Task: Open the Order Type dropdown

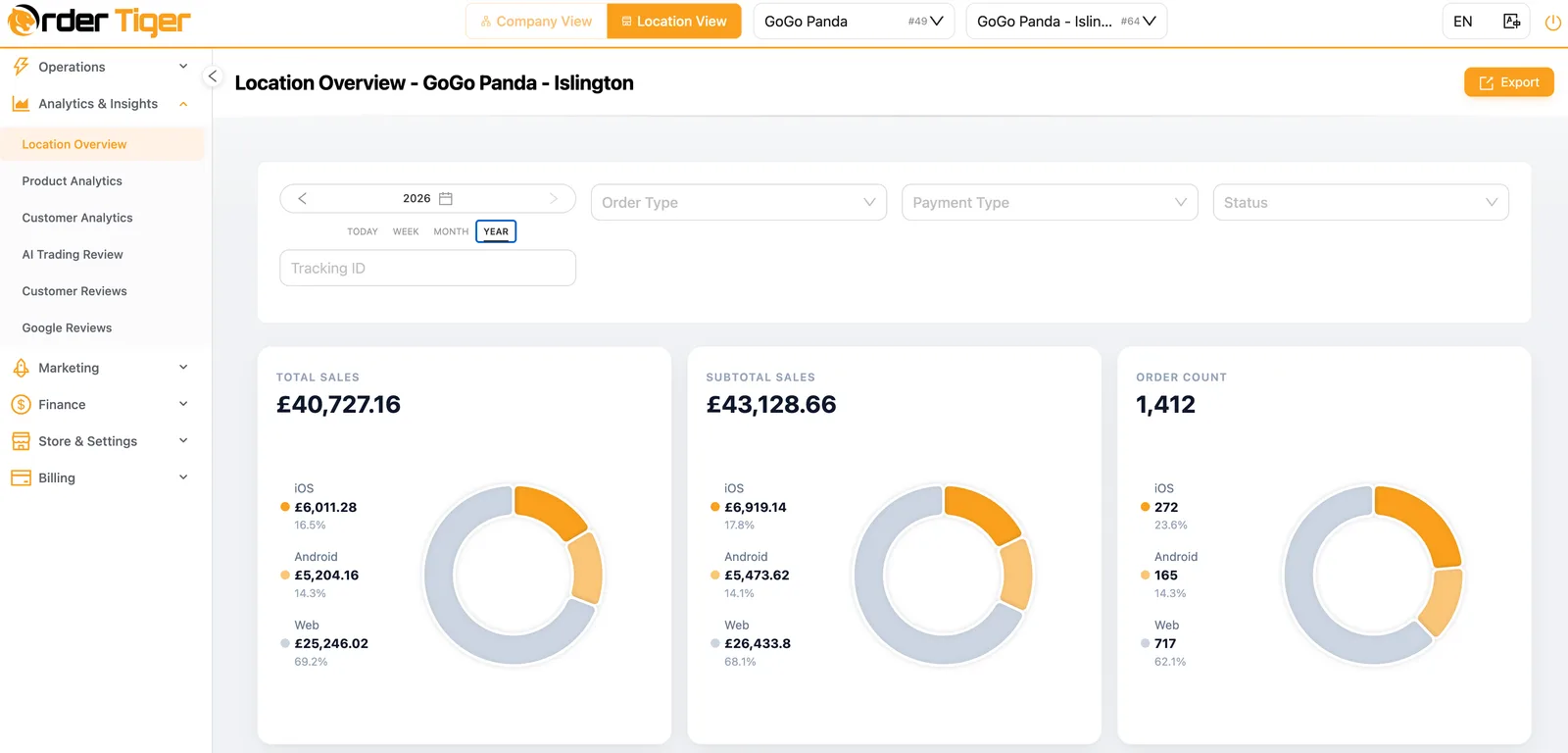Action: pyautogui.click(x=739, y=202)
